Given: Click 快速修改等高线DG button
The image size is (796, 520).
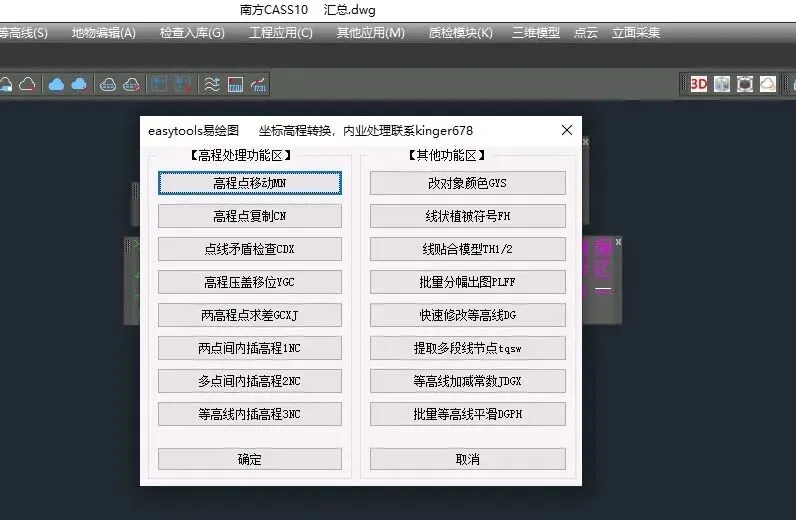Looking at the screenshot, I should point(468,315).
